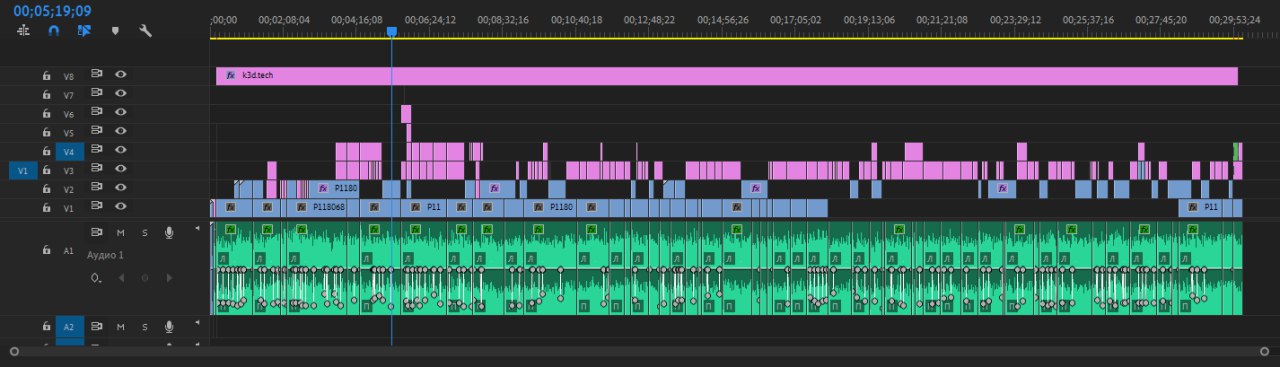Toggle sync lock on track V2
Viewport: 1280px width, 367px height.
pyautogui.click(x=98, y=187)
